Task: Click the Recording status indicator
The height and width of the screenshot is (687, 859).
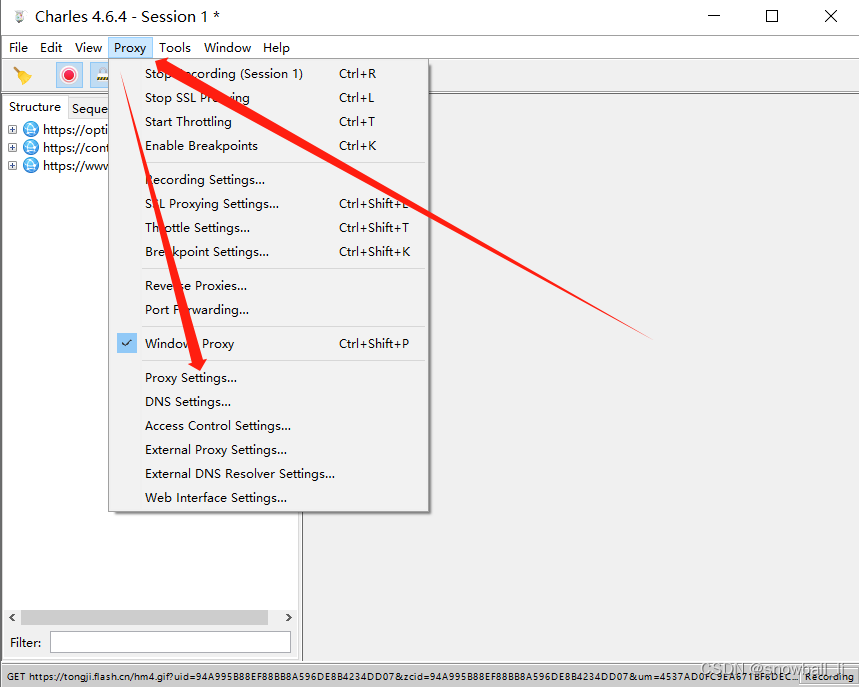Action: tap(829, 677)
